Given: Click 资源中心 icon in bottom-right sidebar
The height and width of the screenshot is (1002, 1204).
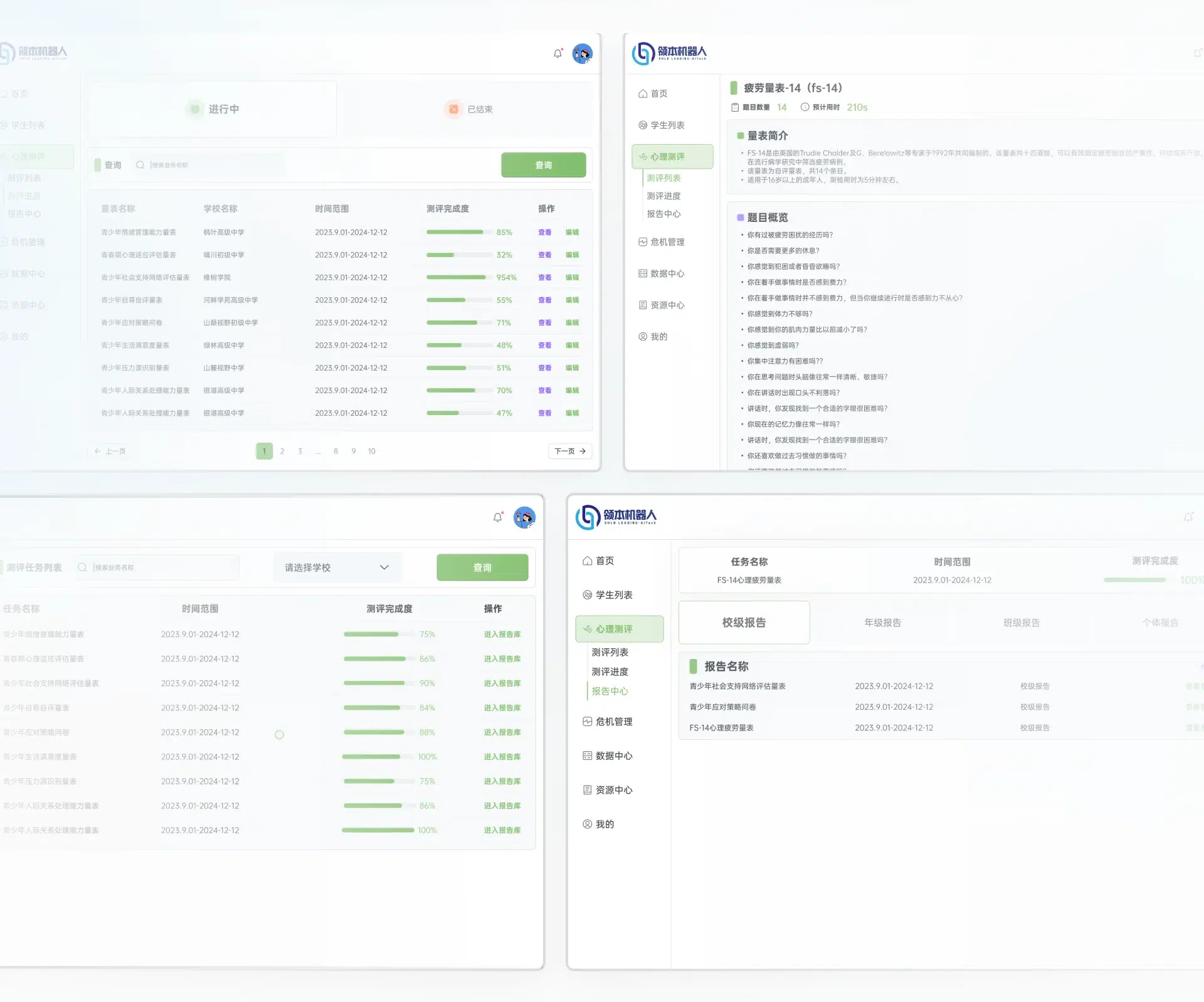Looking at the screenshot, I should click(x=587, y=790).
